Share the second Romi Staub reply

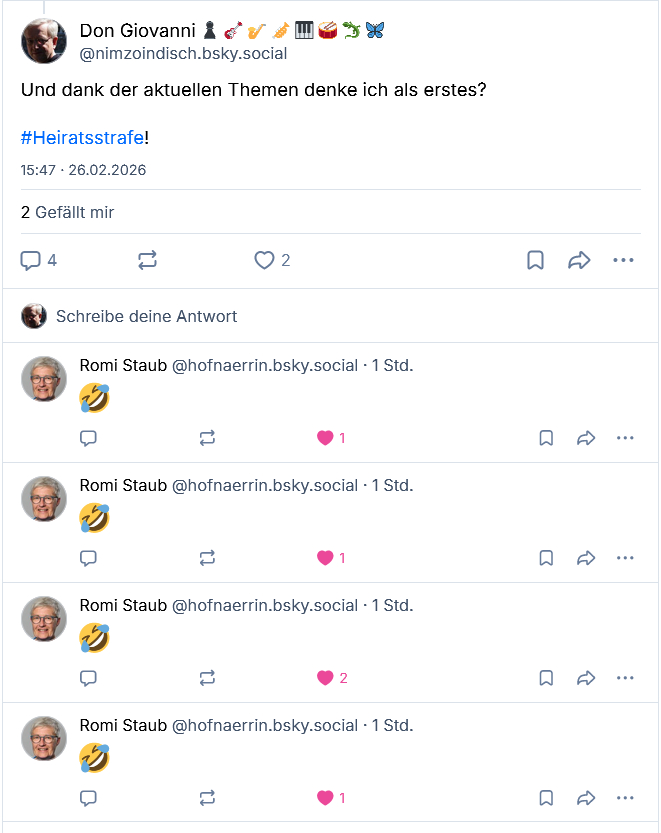(x=586, y=558)
